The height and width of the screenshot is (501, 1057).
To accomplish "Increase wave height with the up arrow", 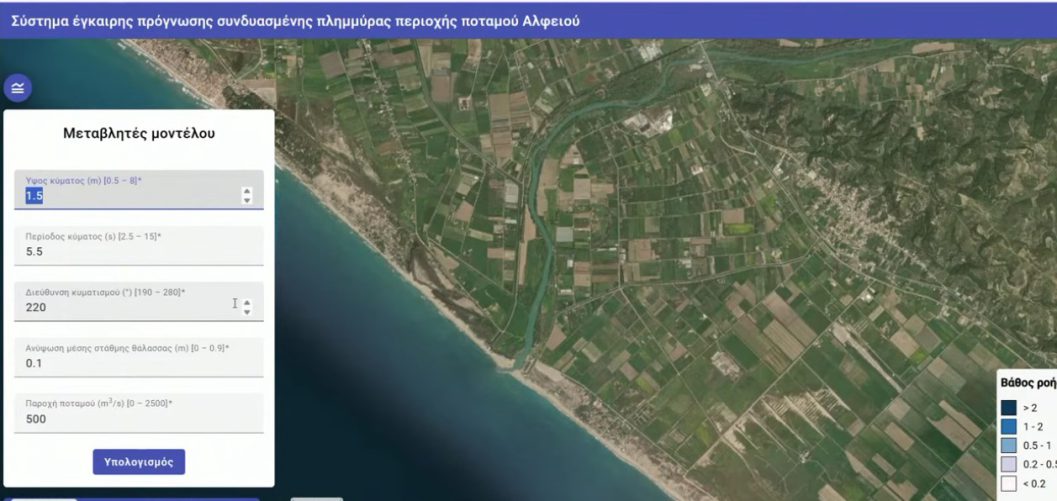I will [x=247, y=191].
